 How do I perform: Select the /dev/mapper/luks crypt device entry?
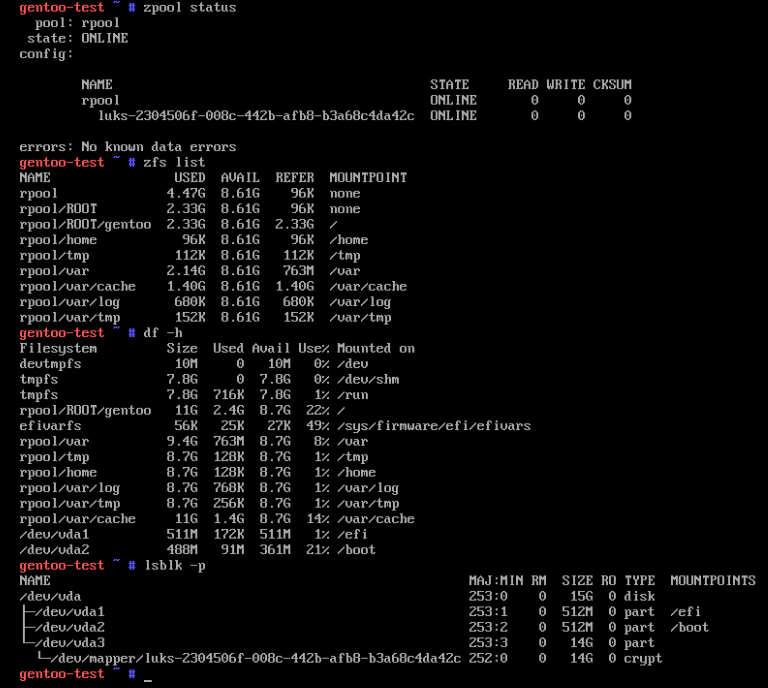pyautogui.click(x=255, y=659)
